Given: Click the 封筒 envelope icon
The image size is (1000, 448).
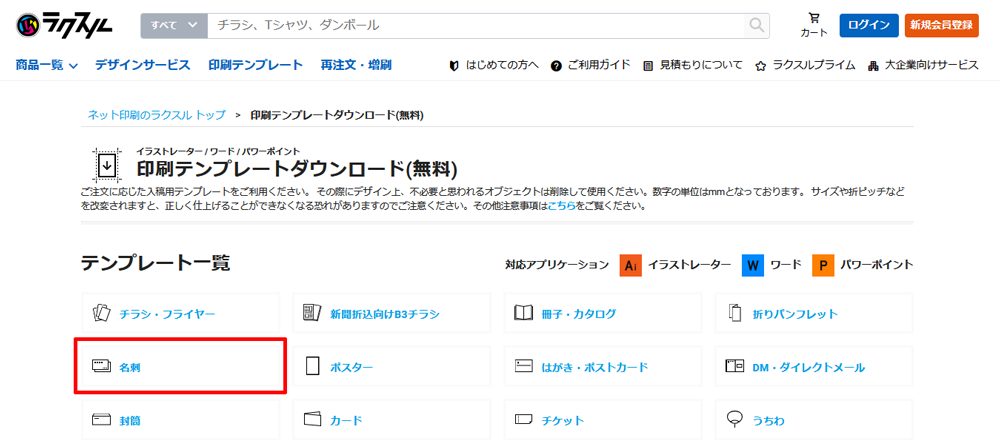Looking at the screenshot, I should pos(101,420).
